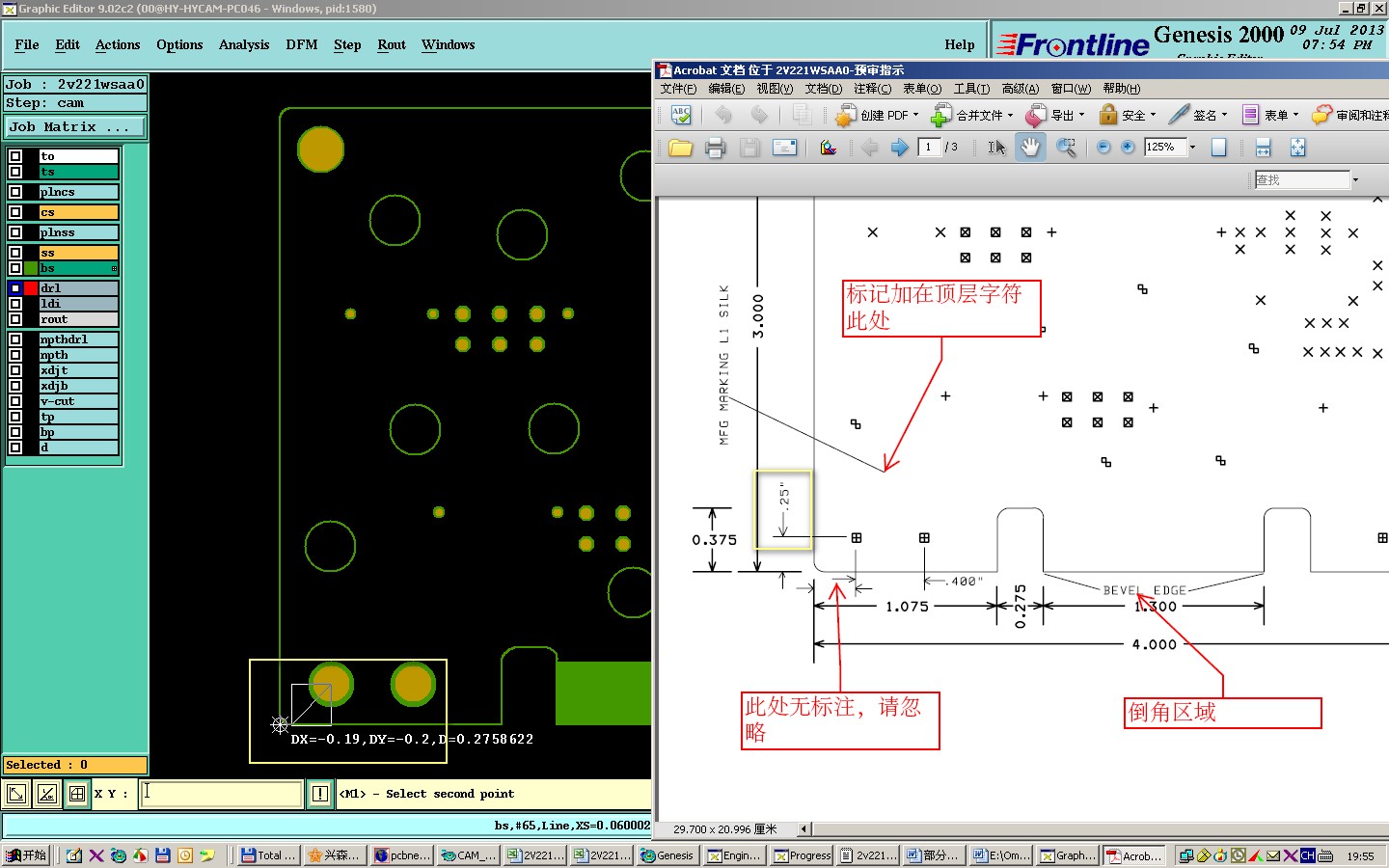Click the exclamation alert icon in Genesis
This screenshot has width=1389, height=868.
point(320,794)
